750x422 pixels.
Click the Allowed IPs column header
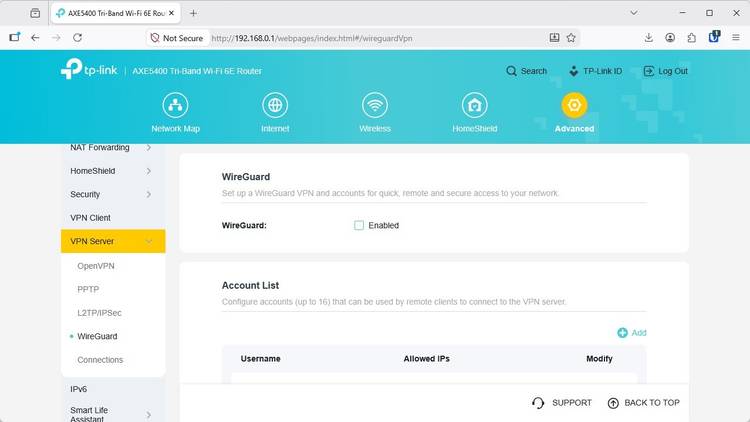tap(427, 359)
